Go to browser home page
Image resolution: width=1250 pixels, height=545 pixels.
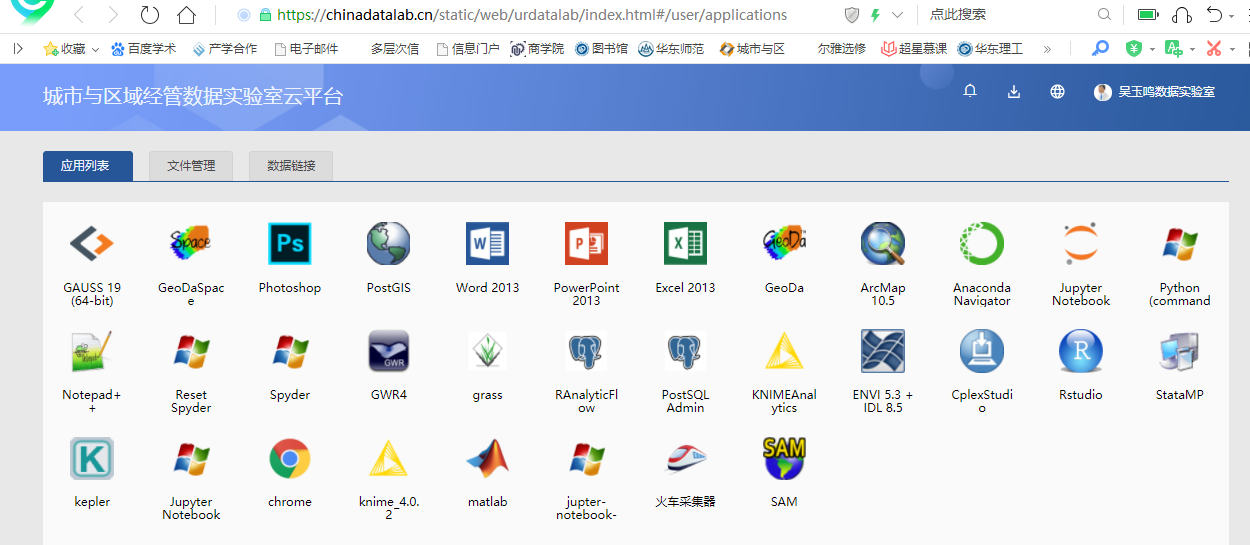pos(186,15)
